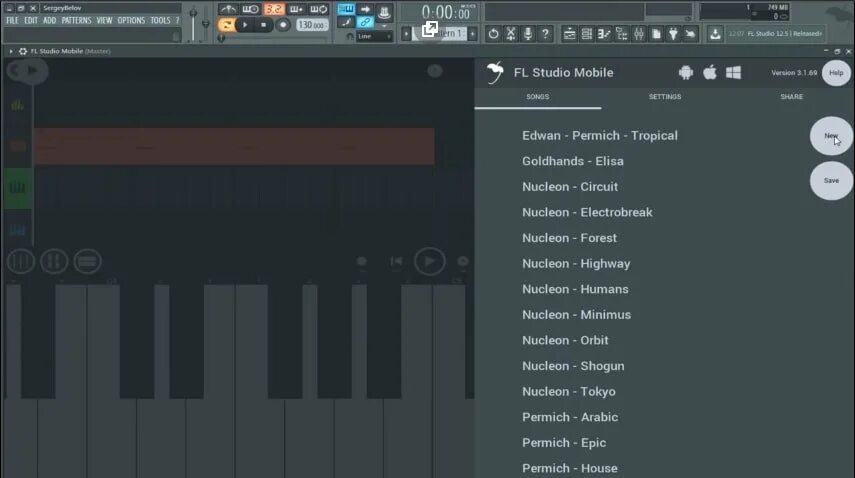Click the round Help button
855x478 pixels.
836,72
